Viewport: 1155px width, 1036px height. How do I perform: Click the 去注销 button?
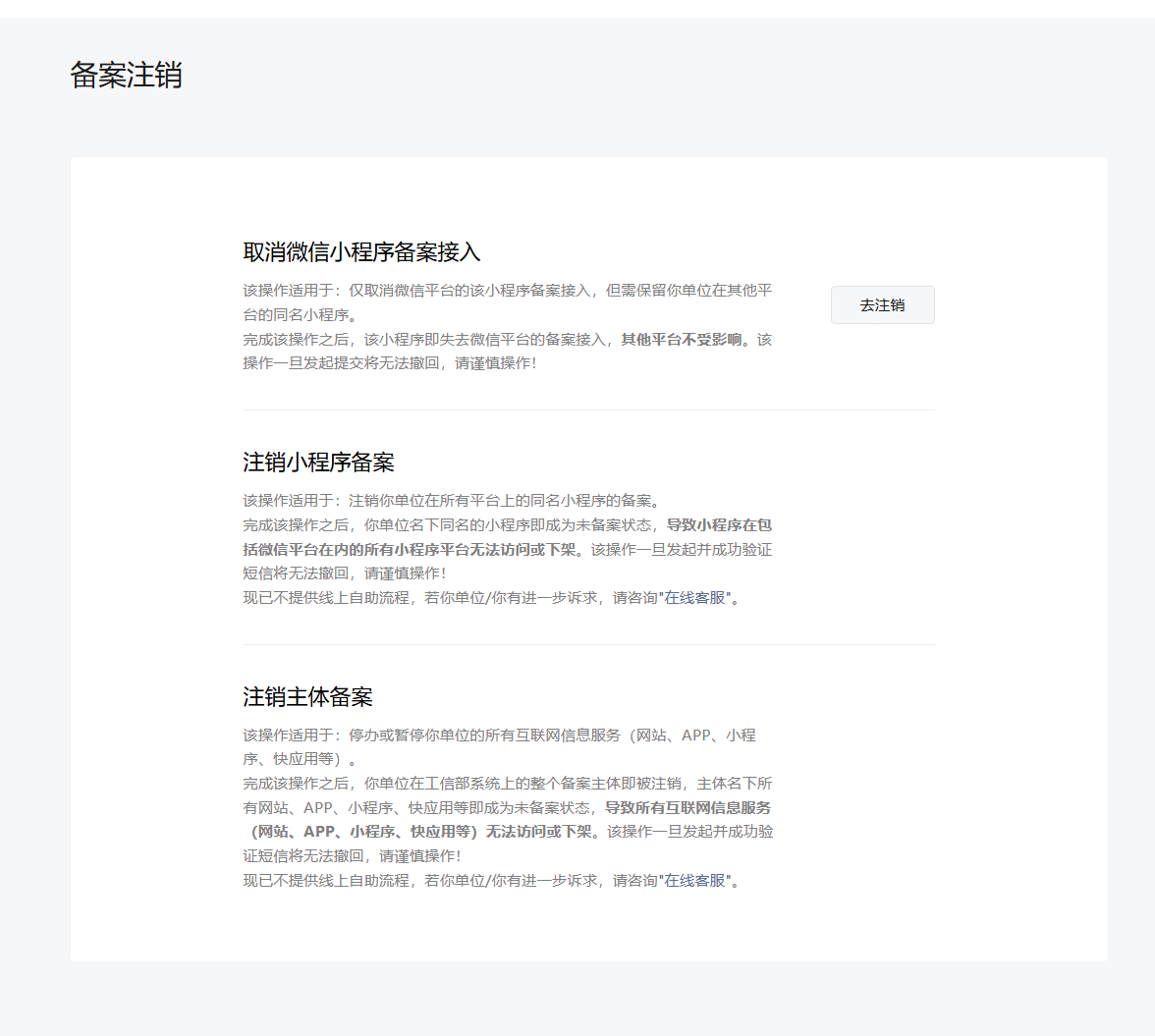882,304
